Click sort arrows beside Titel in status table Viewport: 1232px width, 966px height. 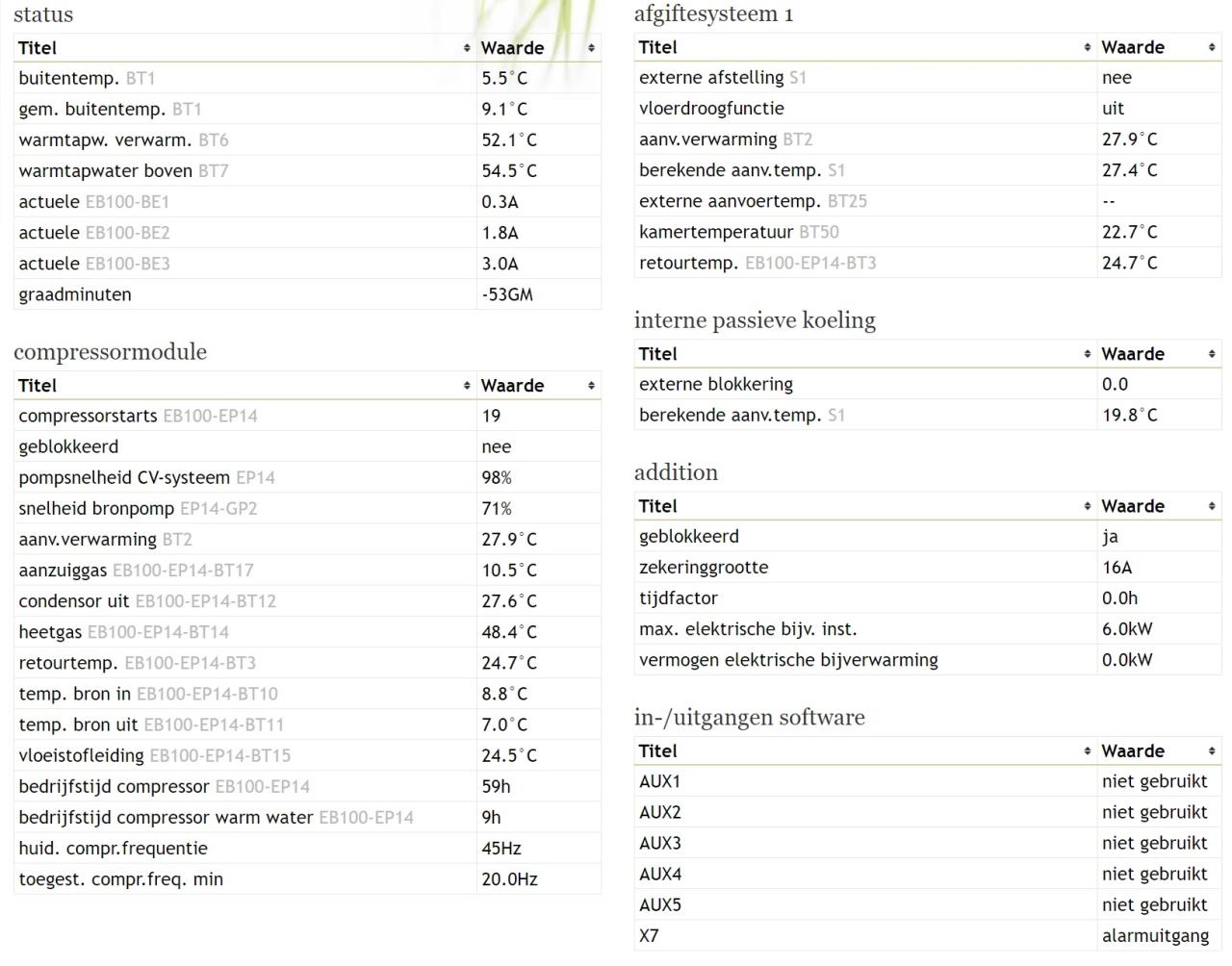click(x=467, y=48)
